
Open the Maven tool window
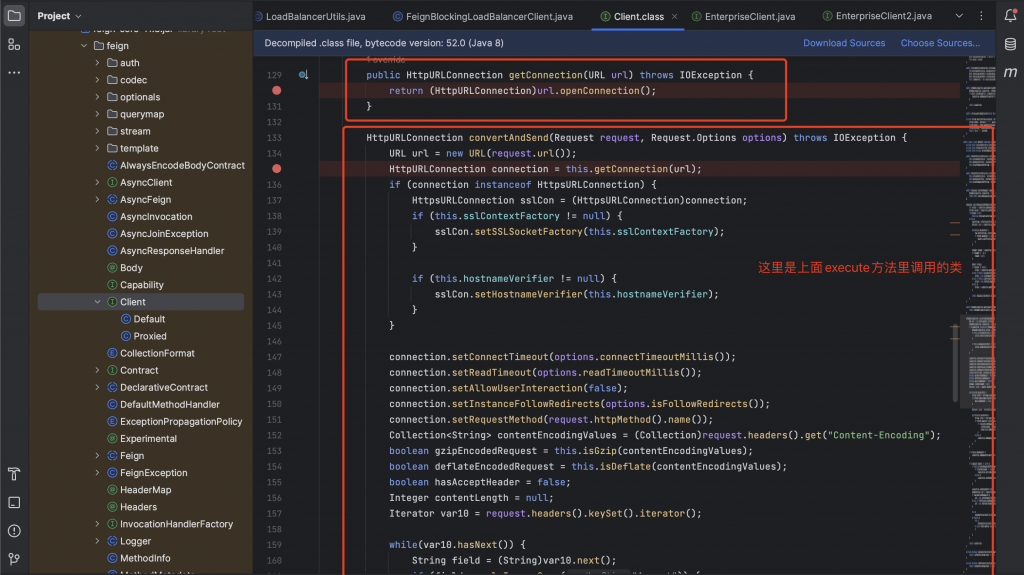[1010, 73]
